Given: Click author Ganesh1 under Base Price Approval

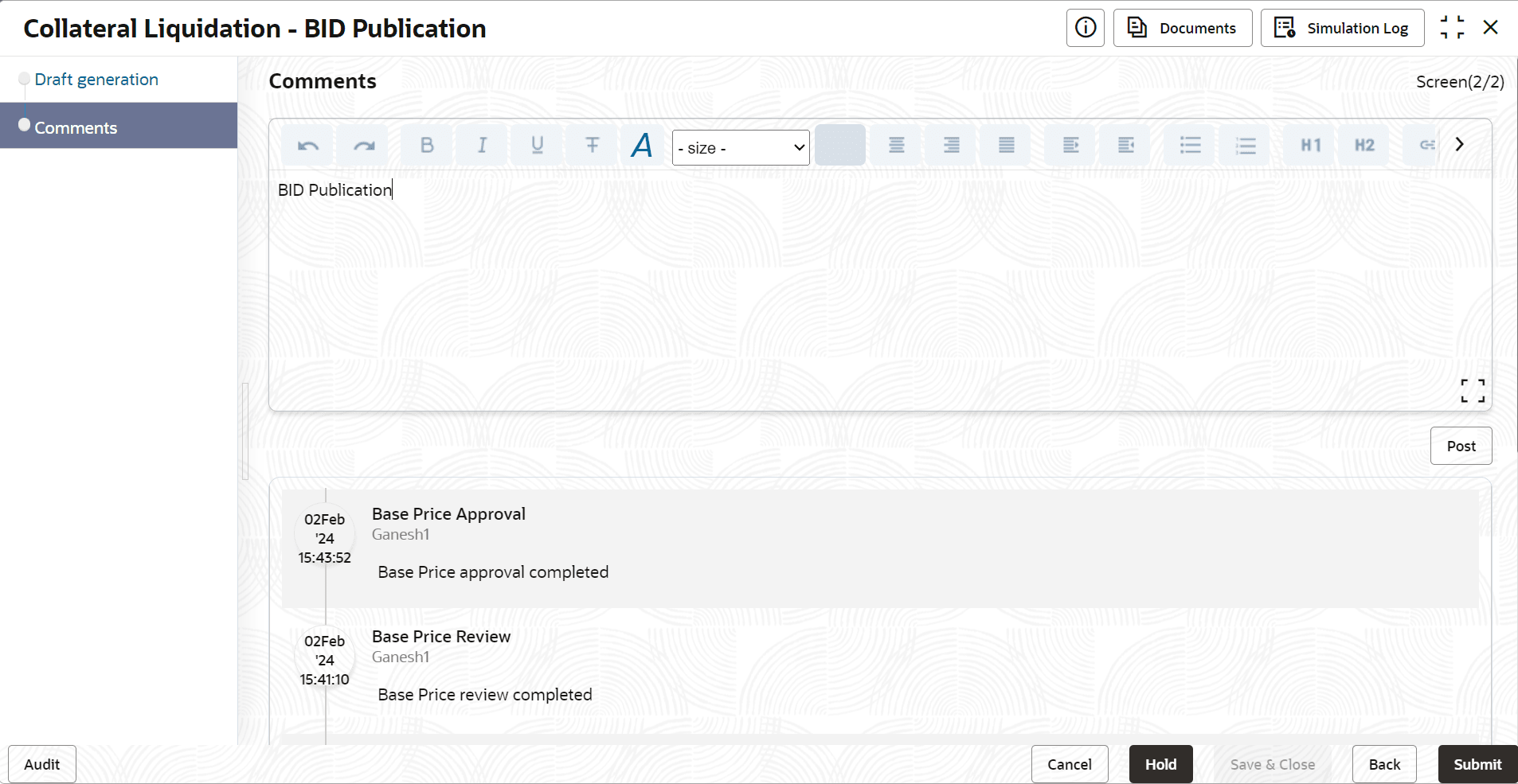Looking at the screenshot, I should [x=401, y=535].
